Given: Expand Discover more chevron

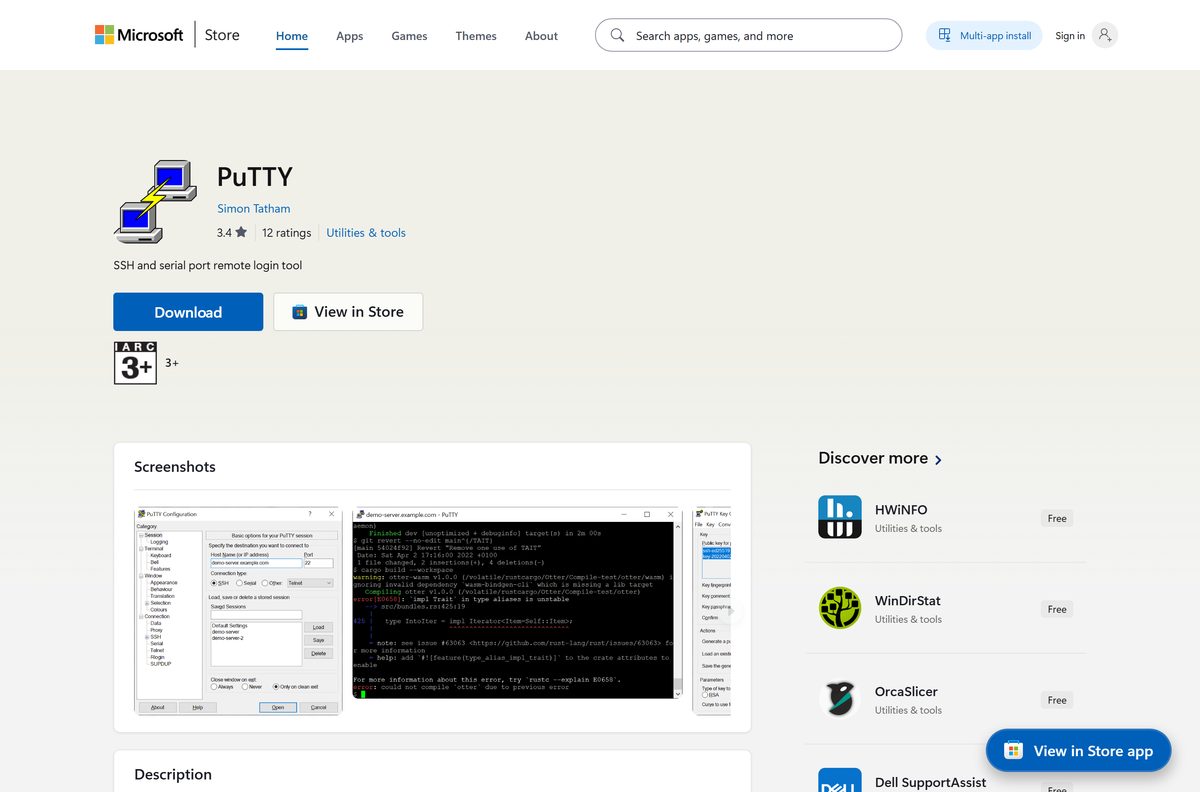Looking at the screenshot, I should point(938,459).
